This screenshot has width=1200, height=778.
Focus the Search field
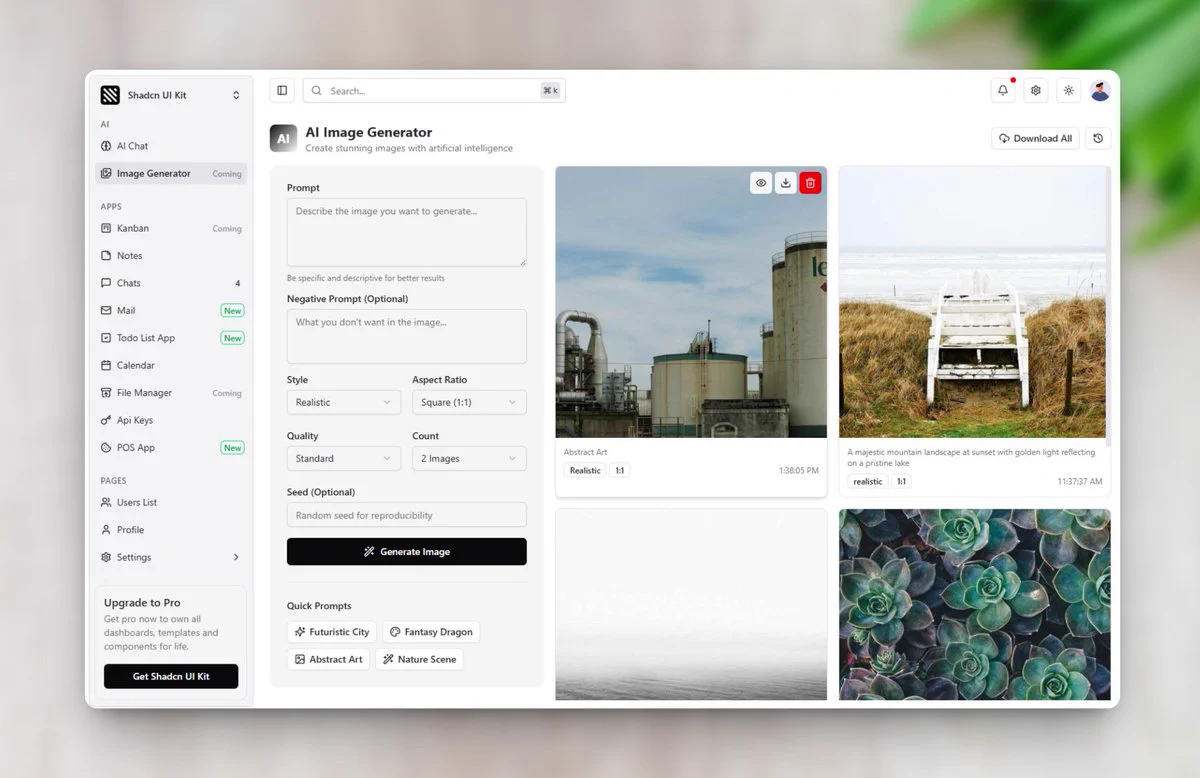pos(434,90)
